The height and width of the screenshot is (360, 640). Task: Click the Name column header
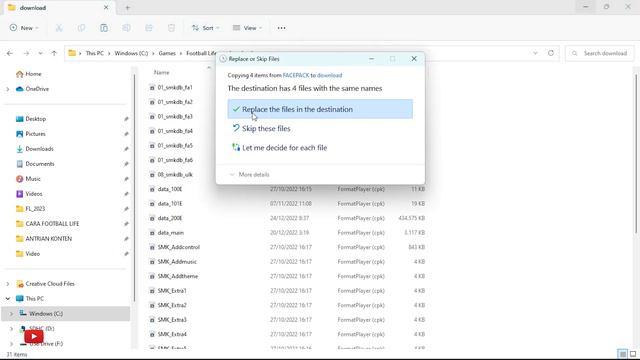pyautogui.click(x=162, y=72)
